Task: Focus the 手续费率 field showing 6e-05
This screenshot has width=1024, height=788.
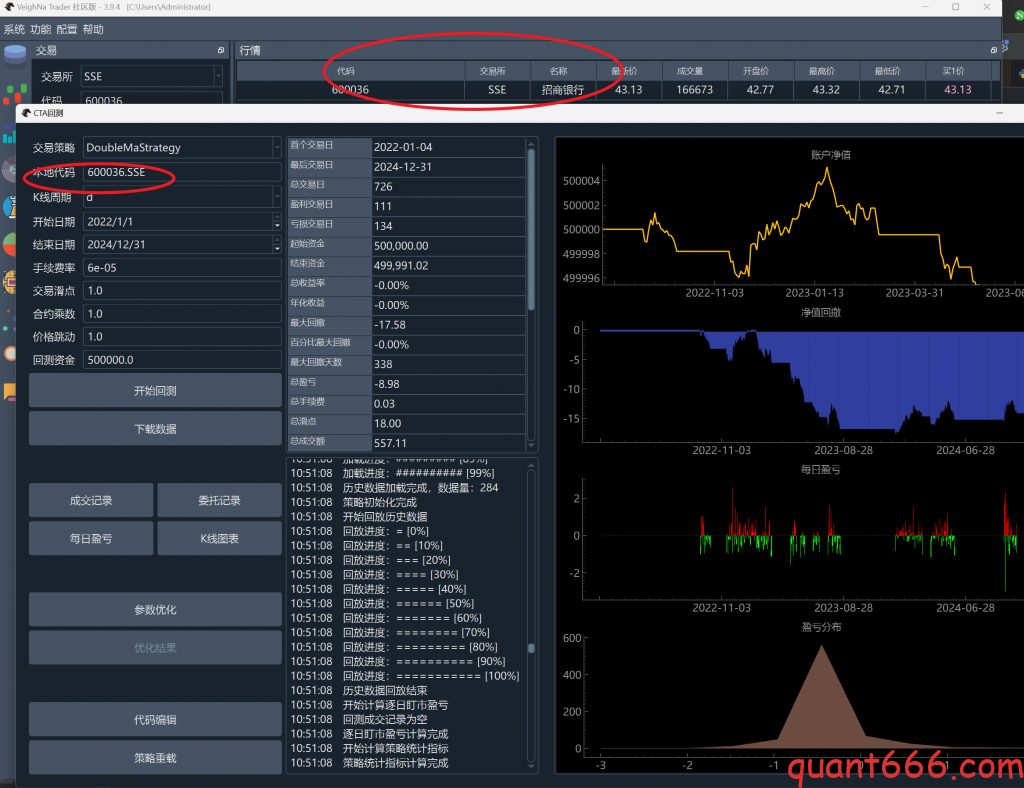Action: (182, 268)
